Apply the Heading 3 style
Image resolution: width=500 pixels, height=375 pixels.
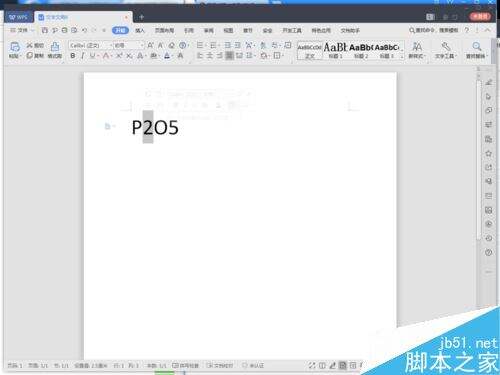(386, 50)
